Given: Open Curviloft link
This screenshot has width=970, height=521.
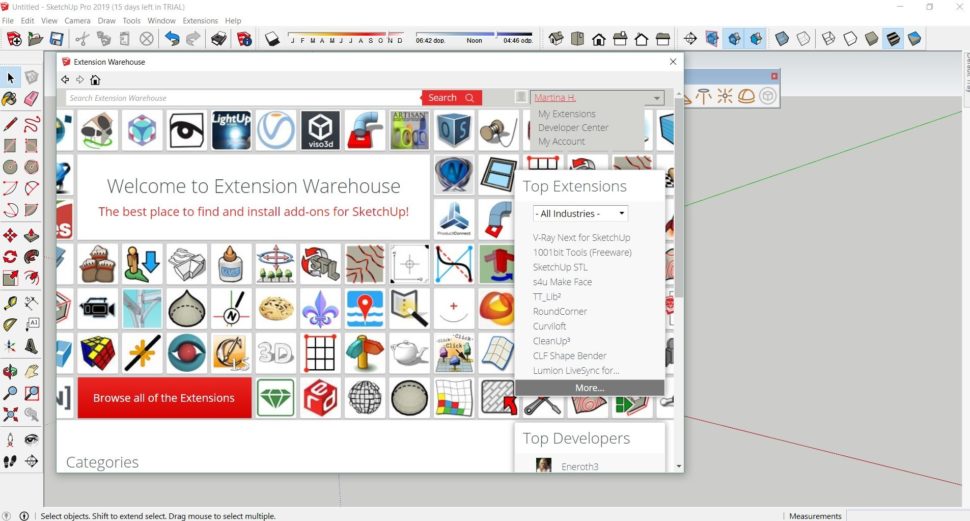Looking at the screenshot, I should click(549, 326).
